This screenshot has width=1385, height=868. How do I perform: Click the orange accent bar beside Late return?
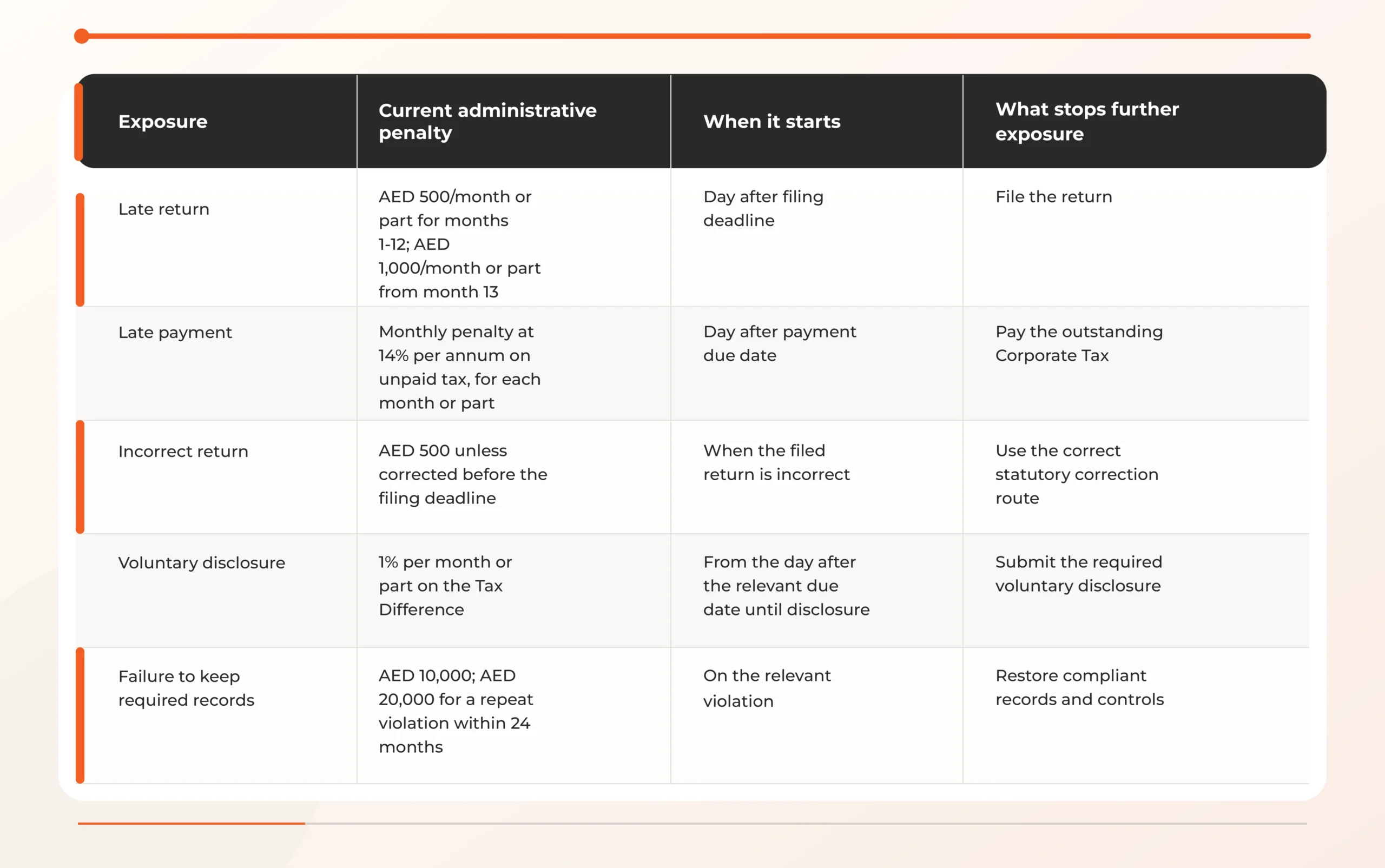[x=81, y=250]
